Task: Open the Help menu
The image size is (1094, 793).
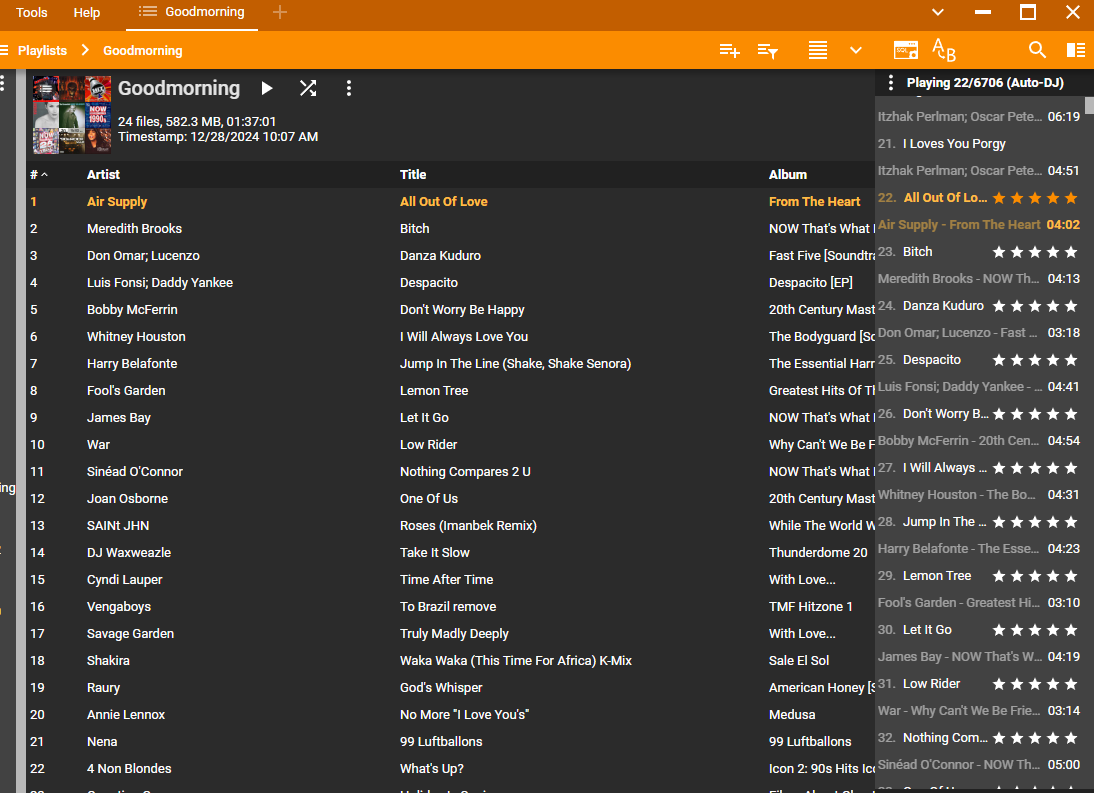Action: point(87,13)
